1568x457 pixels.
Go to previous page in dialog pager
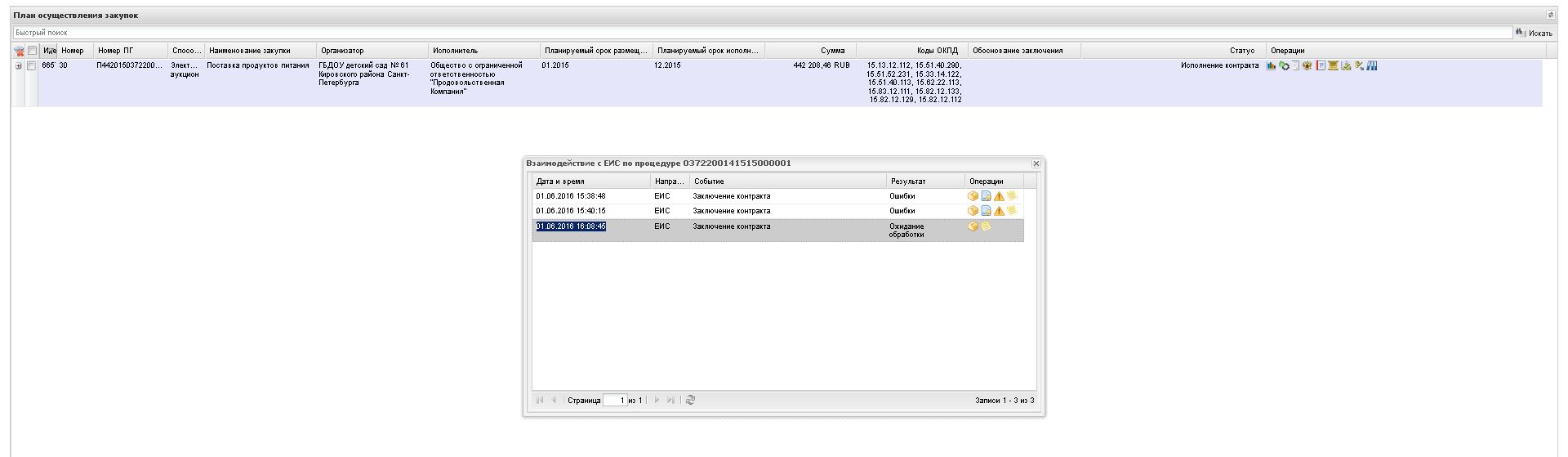[x=554, y=400]
